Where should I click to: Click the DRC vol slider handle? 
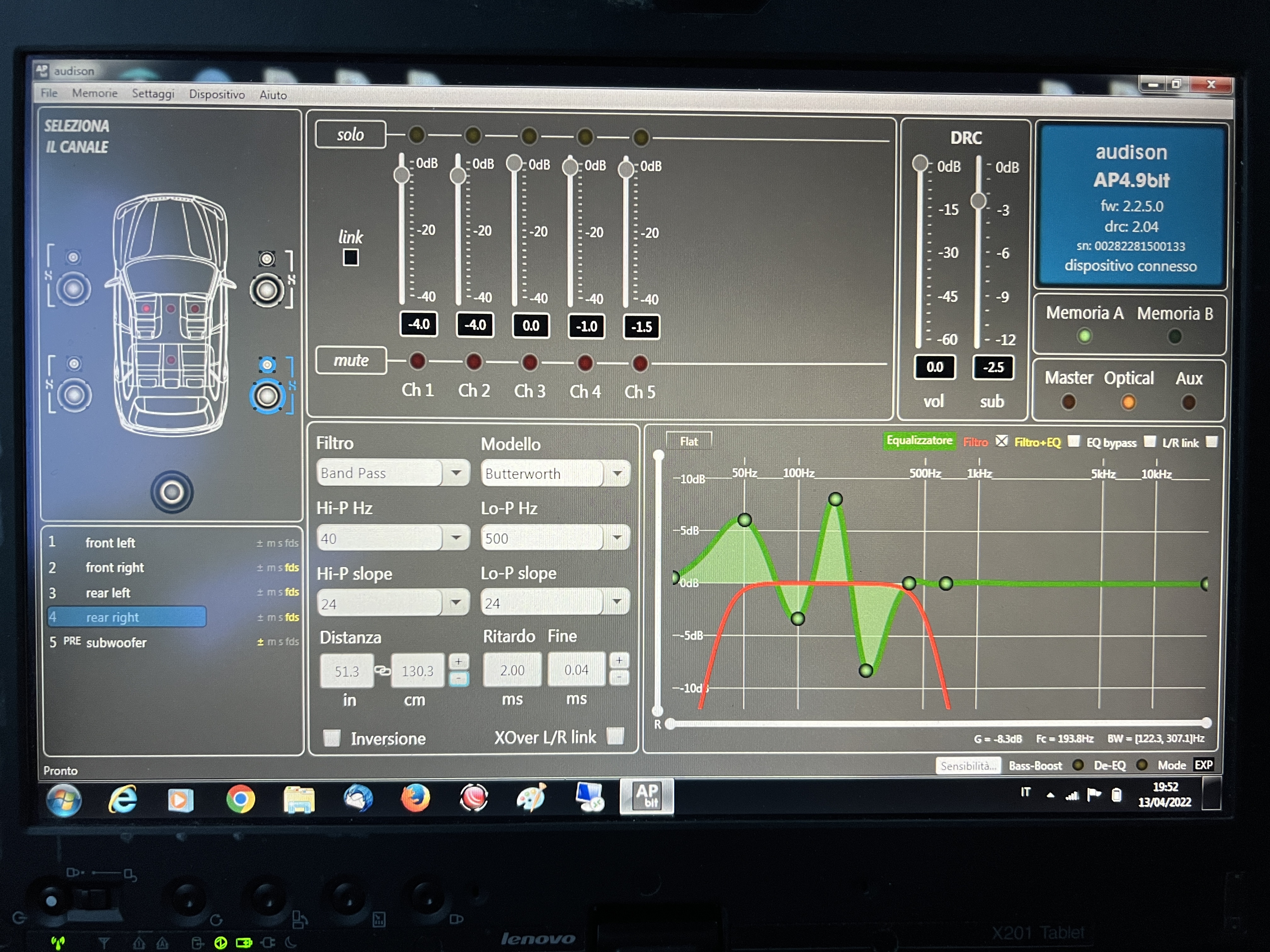coord(920,163)
